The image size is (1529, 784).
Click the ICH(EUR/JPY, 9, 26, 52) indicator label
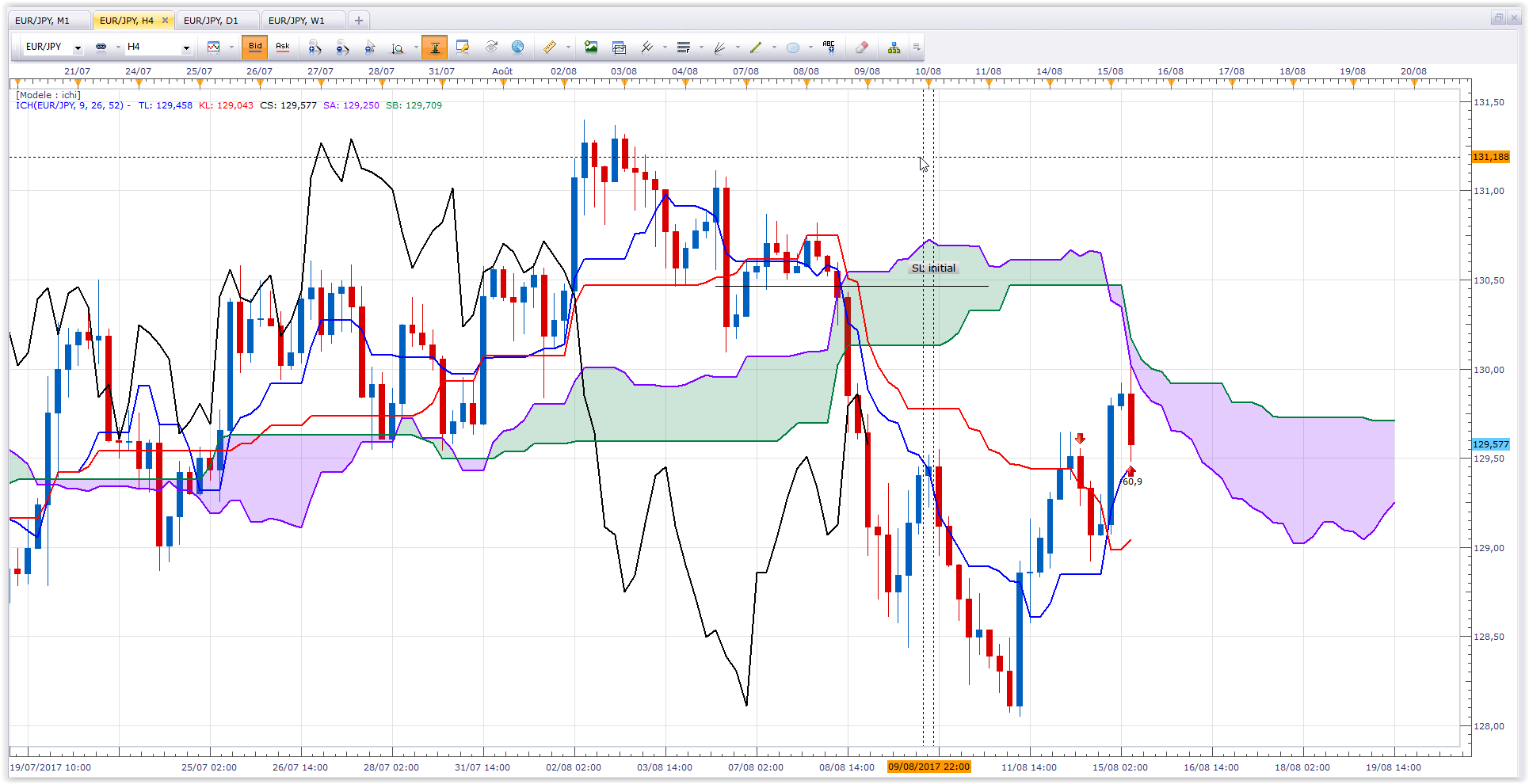pyautogui.click(x=70, y=105)
